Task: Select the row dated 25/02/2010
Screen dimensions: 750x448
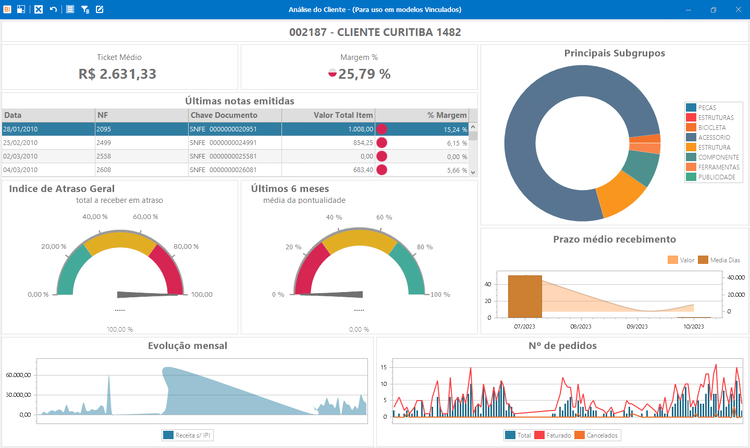Action: pos(235,142)
